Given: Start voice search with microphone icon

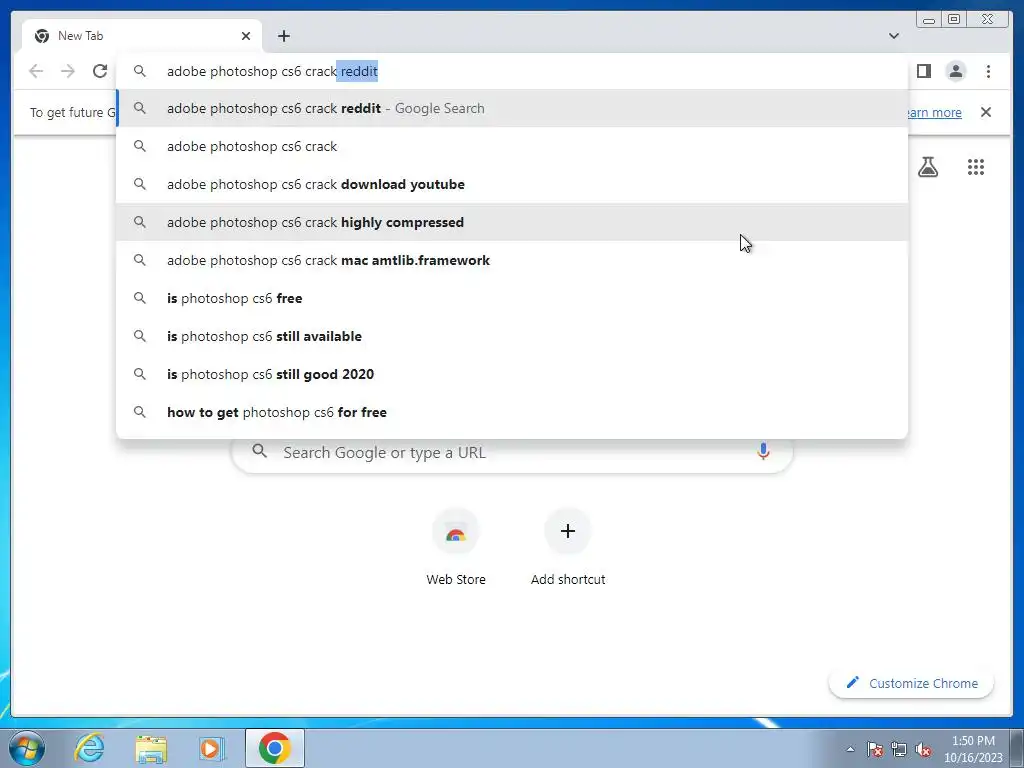Looking at the screenshot, I should (763, 451).
